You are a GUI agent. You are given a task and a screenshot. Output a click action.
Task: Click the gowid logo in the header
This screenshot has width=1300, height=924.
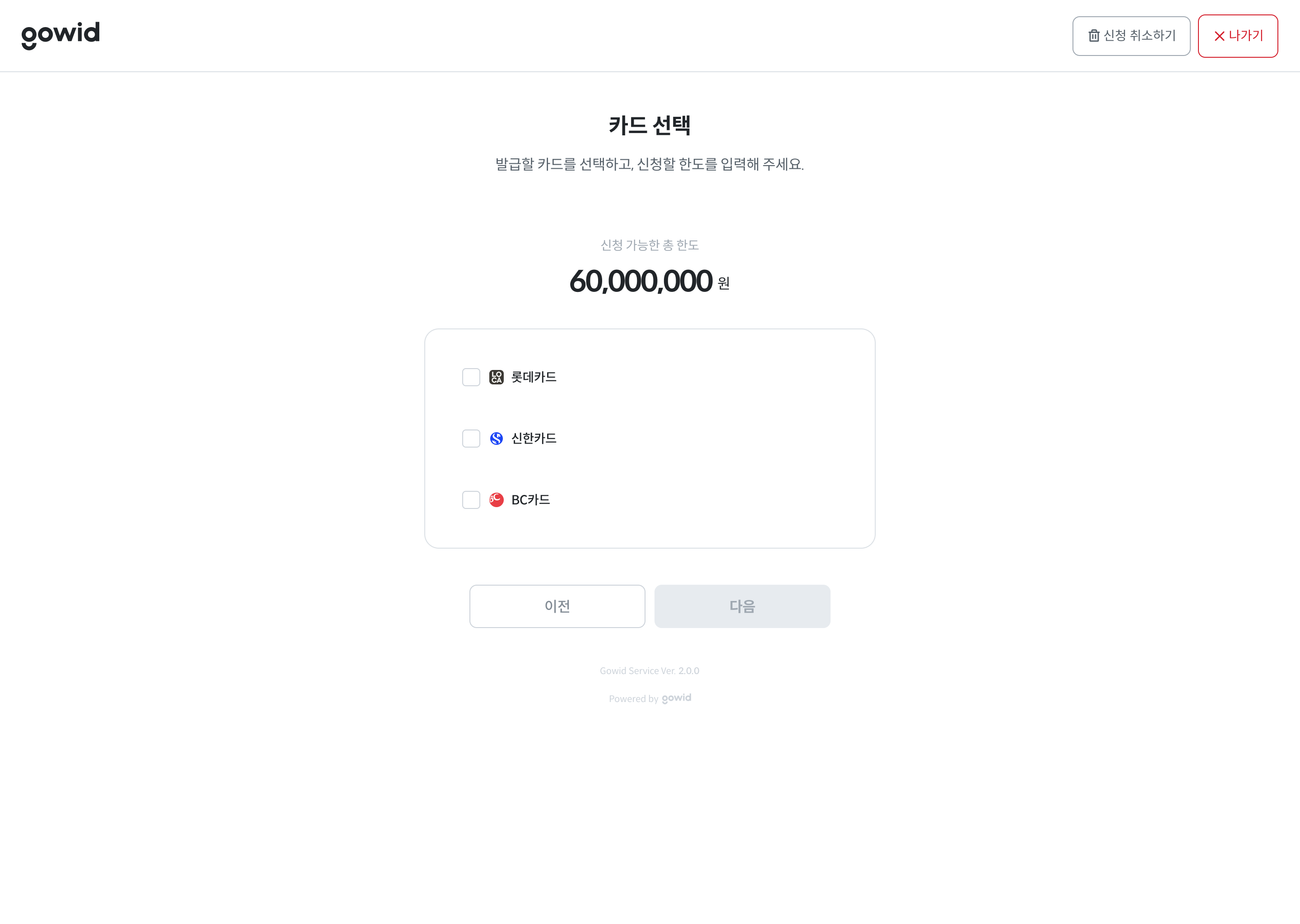(60, 35)
